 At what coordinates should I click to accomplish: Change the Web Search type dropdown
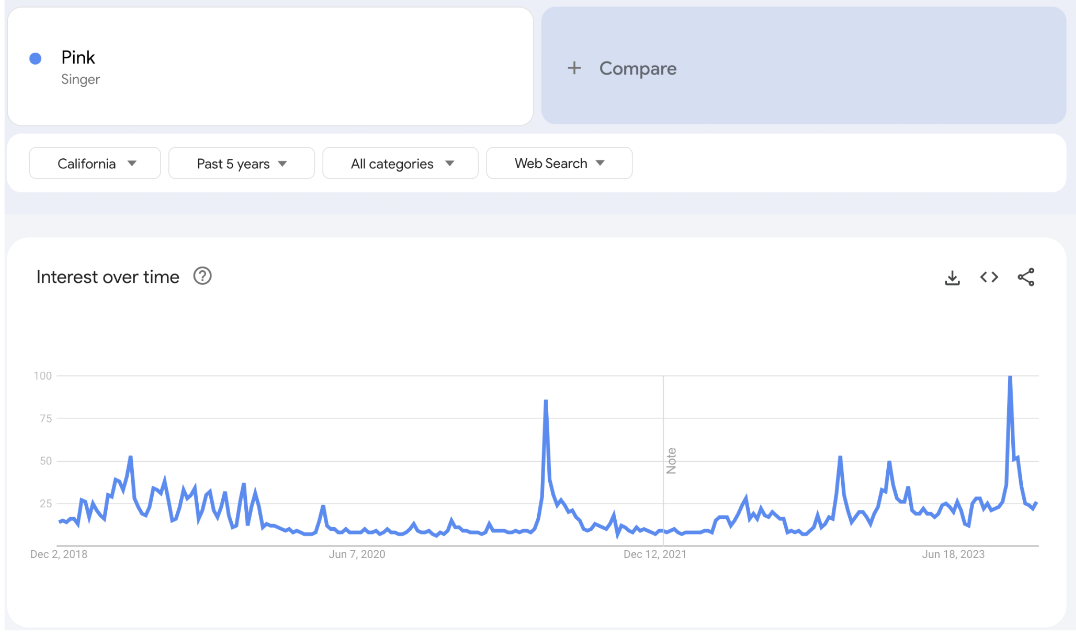coord(559,164)
